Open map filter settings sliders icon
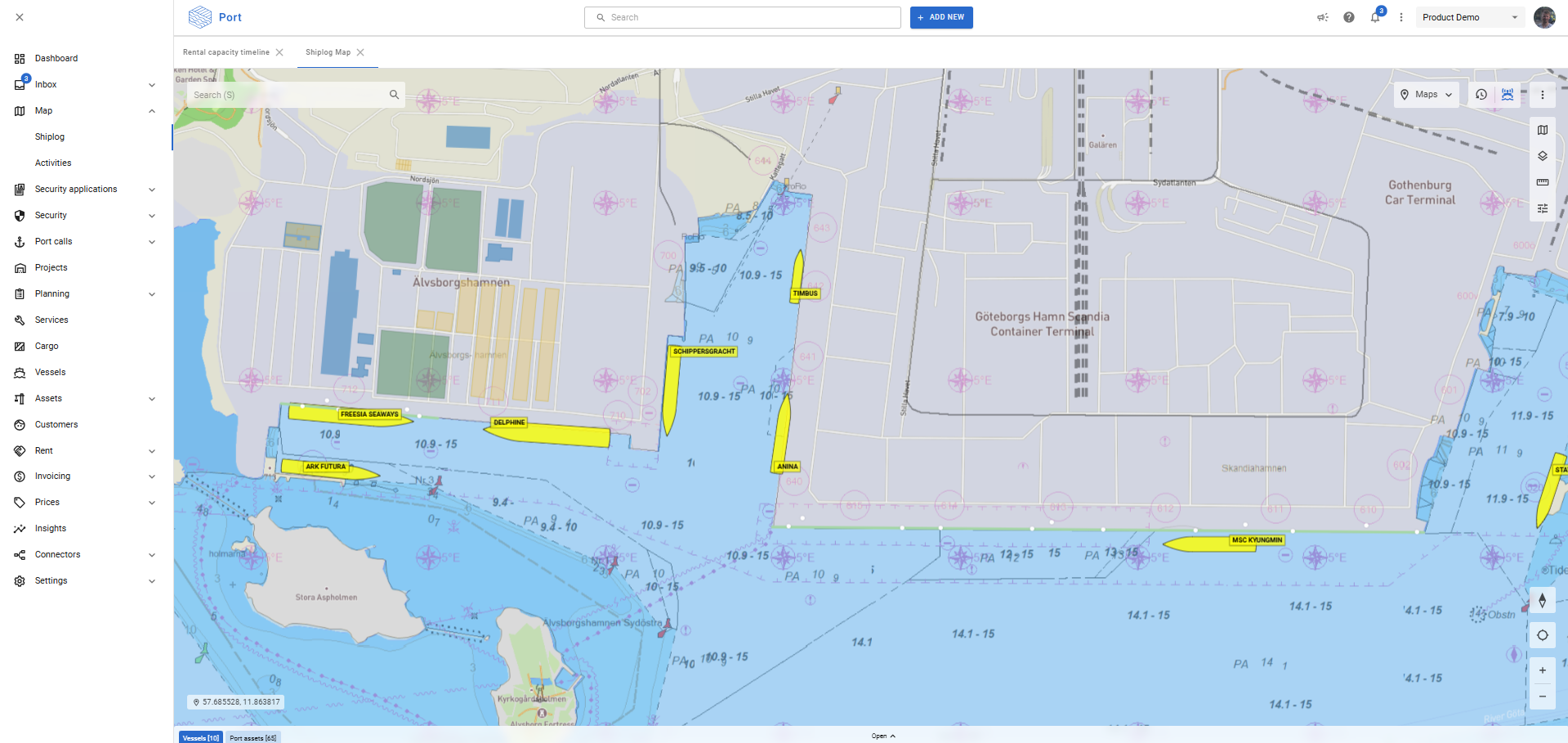This screenshot has height=743, width=1568. coord(1542,208)
